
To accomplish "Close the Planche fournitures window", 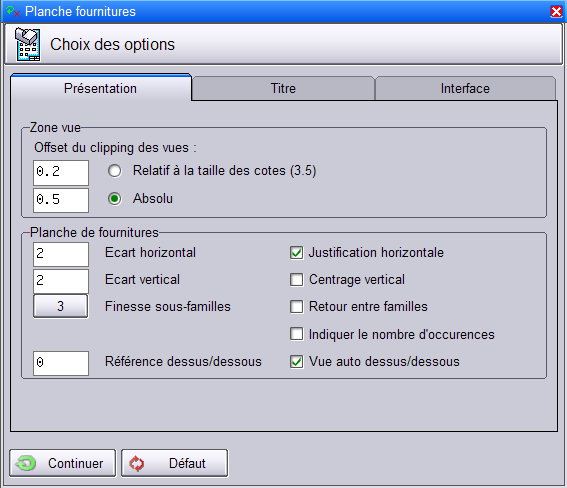I will click(x=556, y=12).
